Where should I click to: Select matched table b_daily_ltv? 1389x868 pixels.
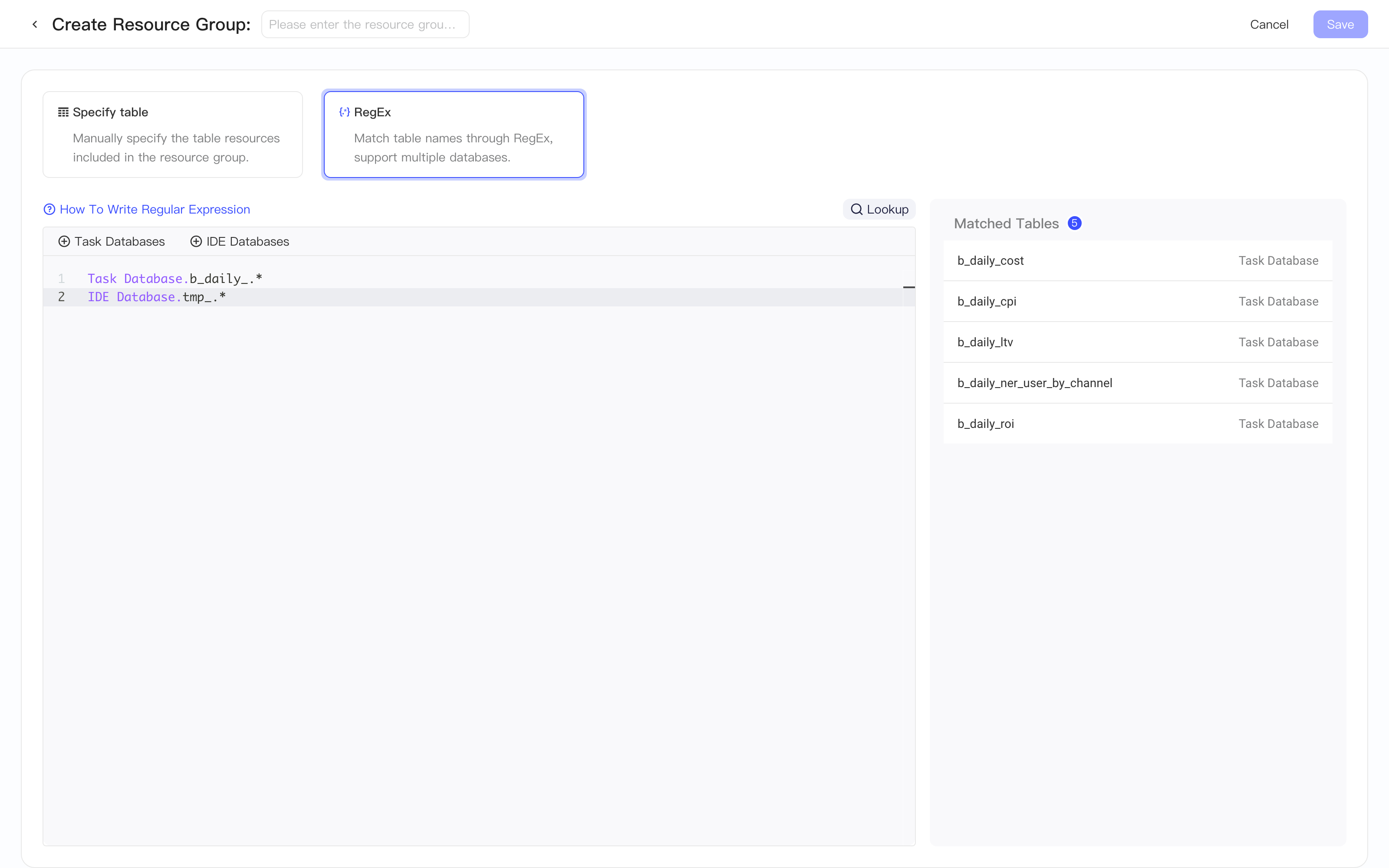pyautogui.click(x=1138, y=342)
